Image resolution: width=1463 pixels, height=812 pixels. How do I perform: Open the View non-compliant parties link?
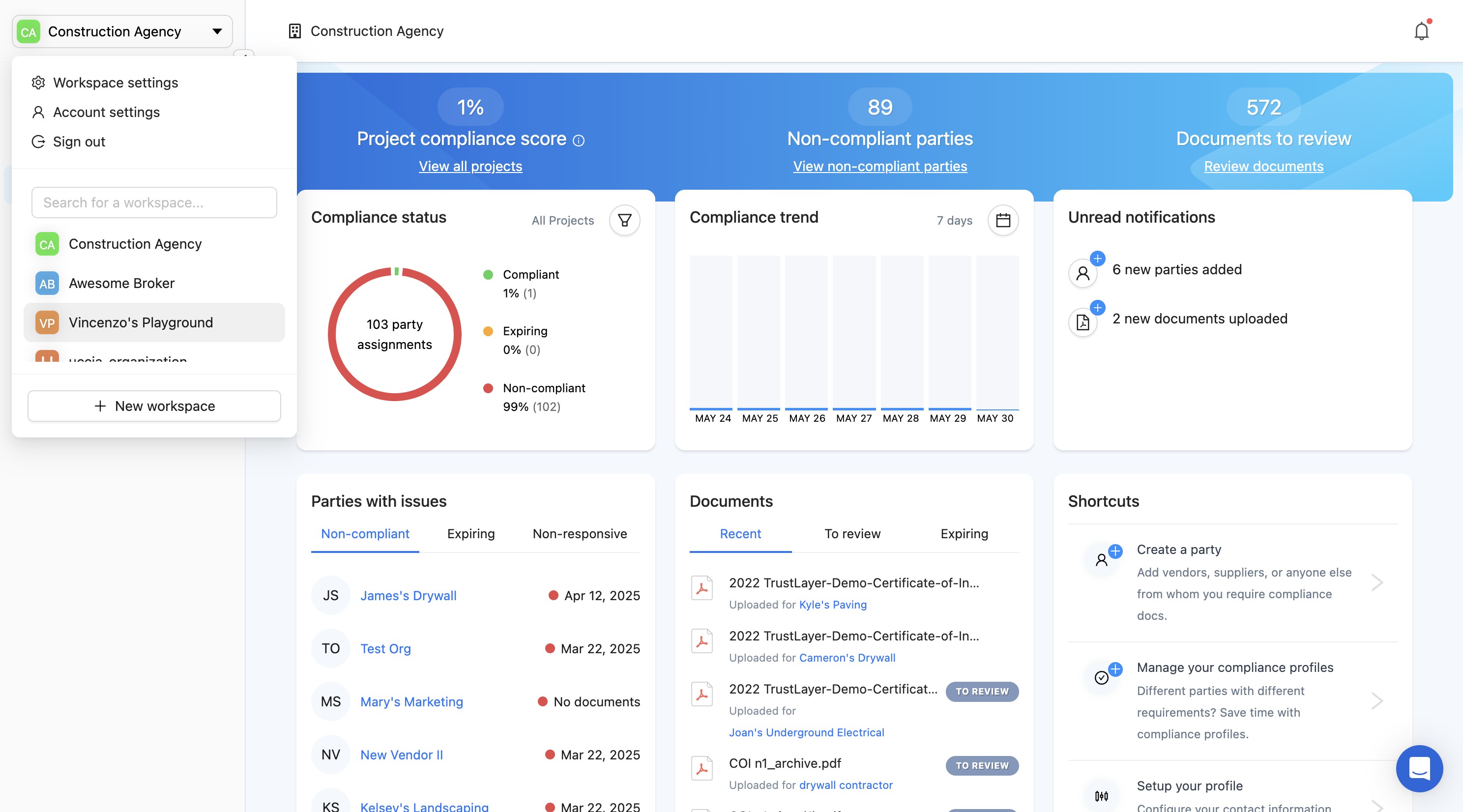click(x=879, y=166)
